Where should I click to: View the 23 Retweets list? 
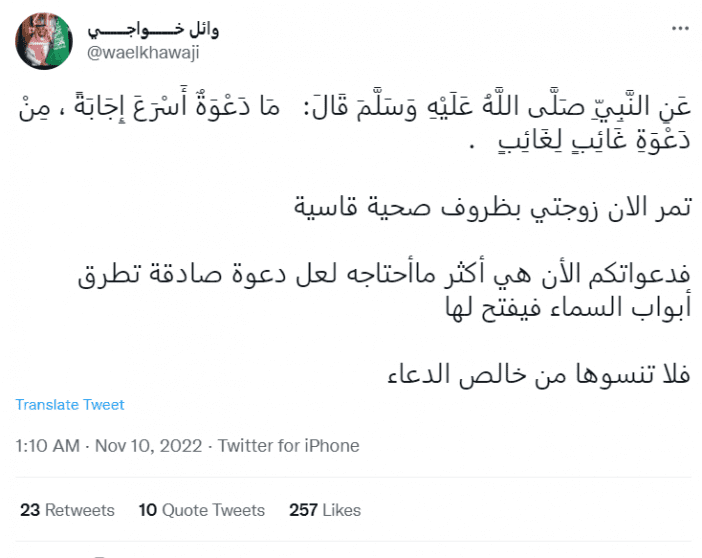67,510
